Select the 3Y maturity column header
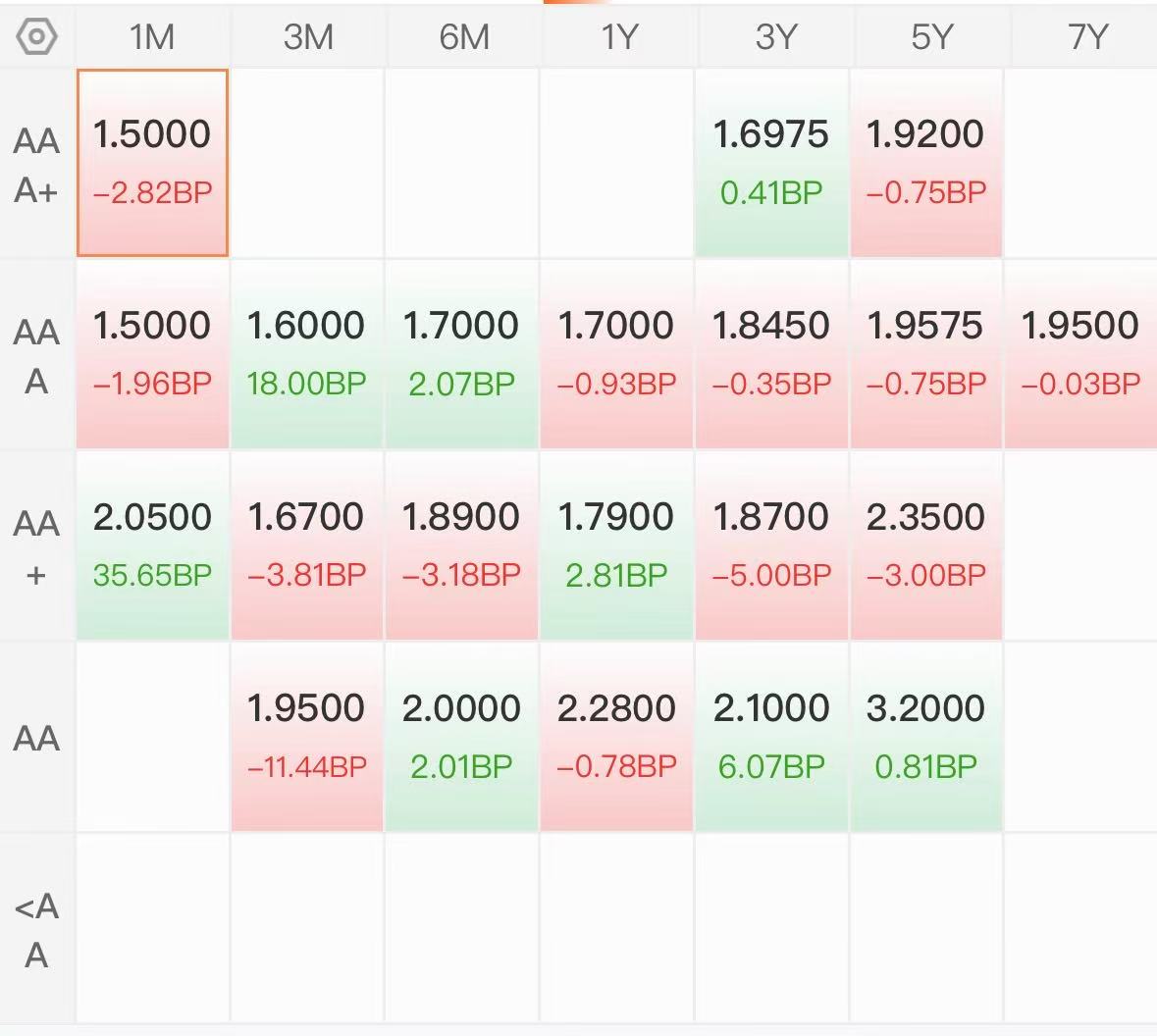Viewport: 1157px width, 1036px height. (x=775, y=37)
